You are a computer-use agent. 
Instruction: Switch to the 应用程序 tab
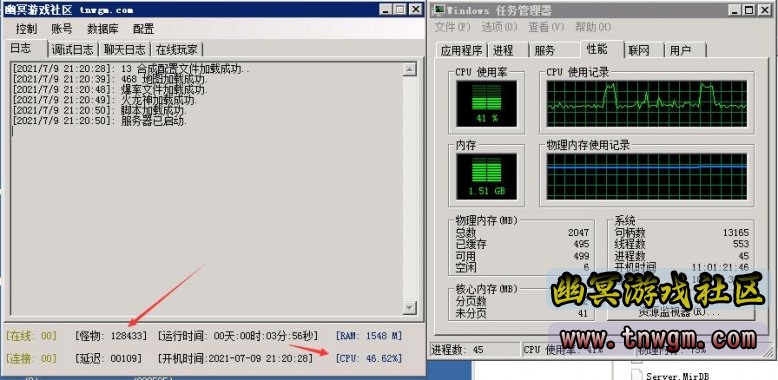pyautogui.click(x=461, y=51)
